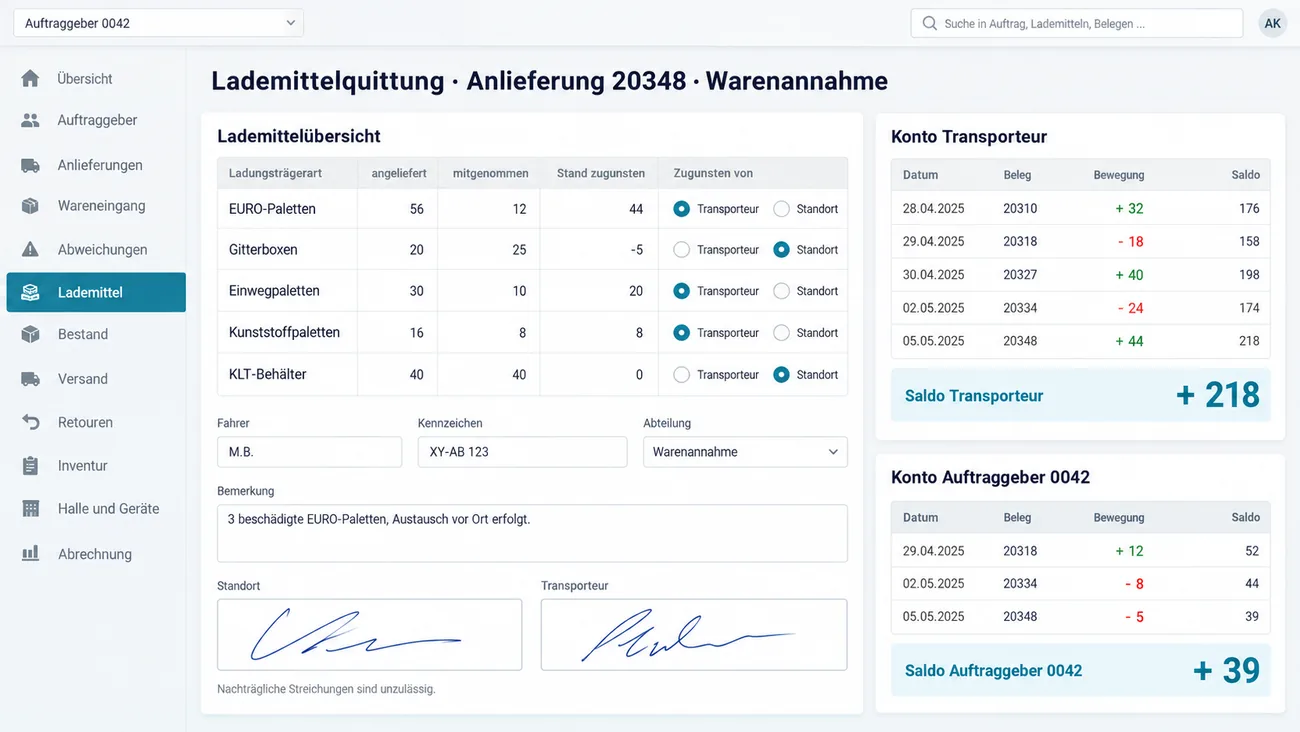Image resolution: width=1300 pixels, height=732 pixels.
Task: Click the Gitterboxen row label
Action: tap(263, 250)
